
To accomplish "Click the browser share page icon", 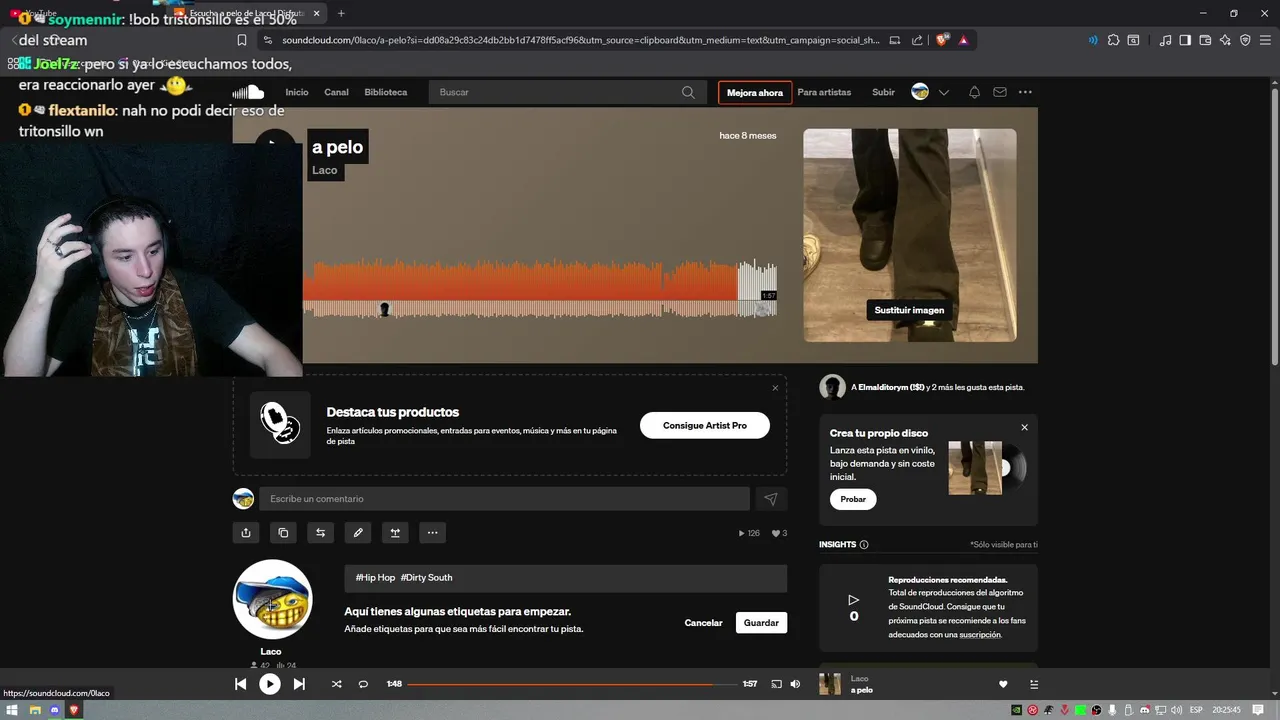I will 917,40.
